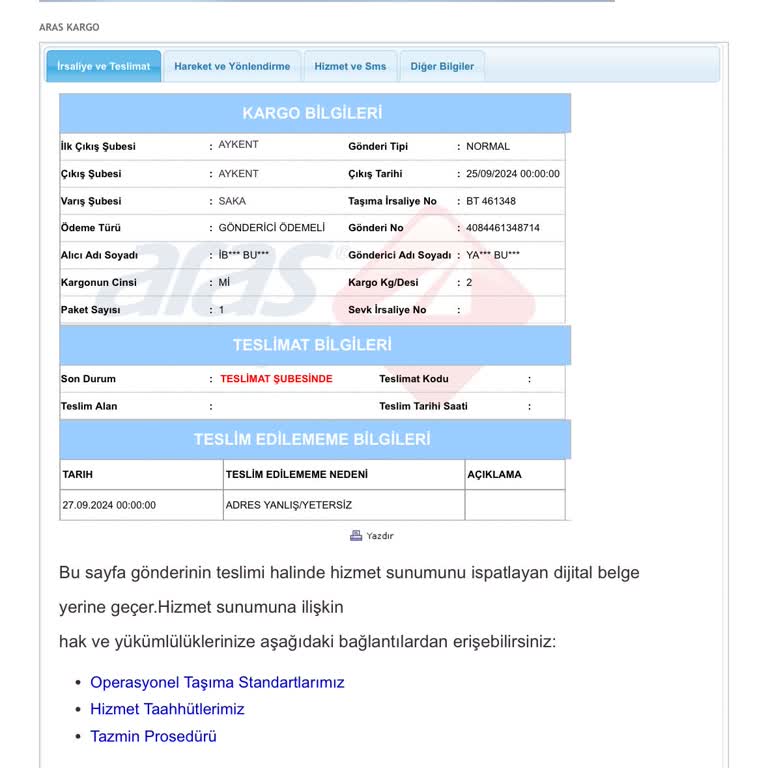
Task: Click the Alıcı name İB*** BU***
Action: 243,255
